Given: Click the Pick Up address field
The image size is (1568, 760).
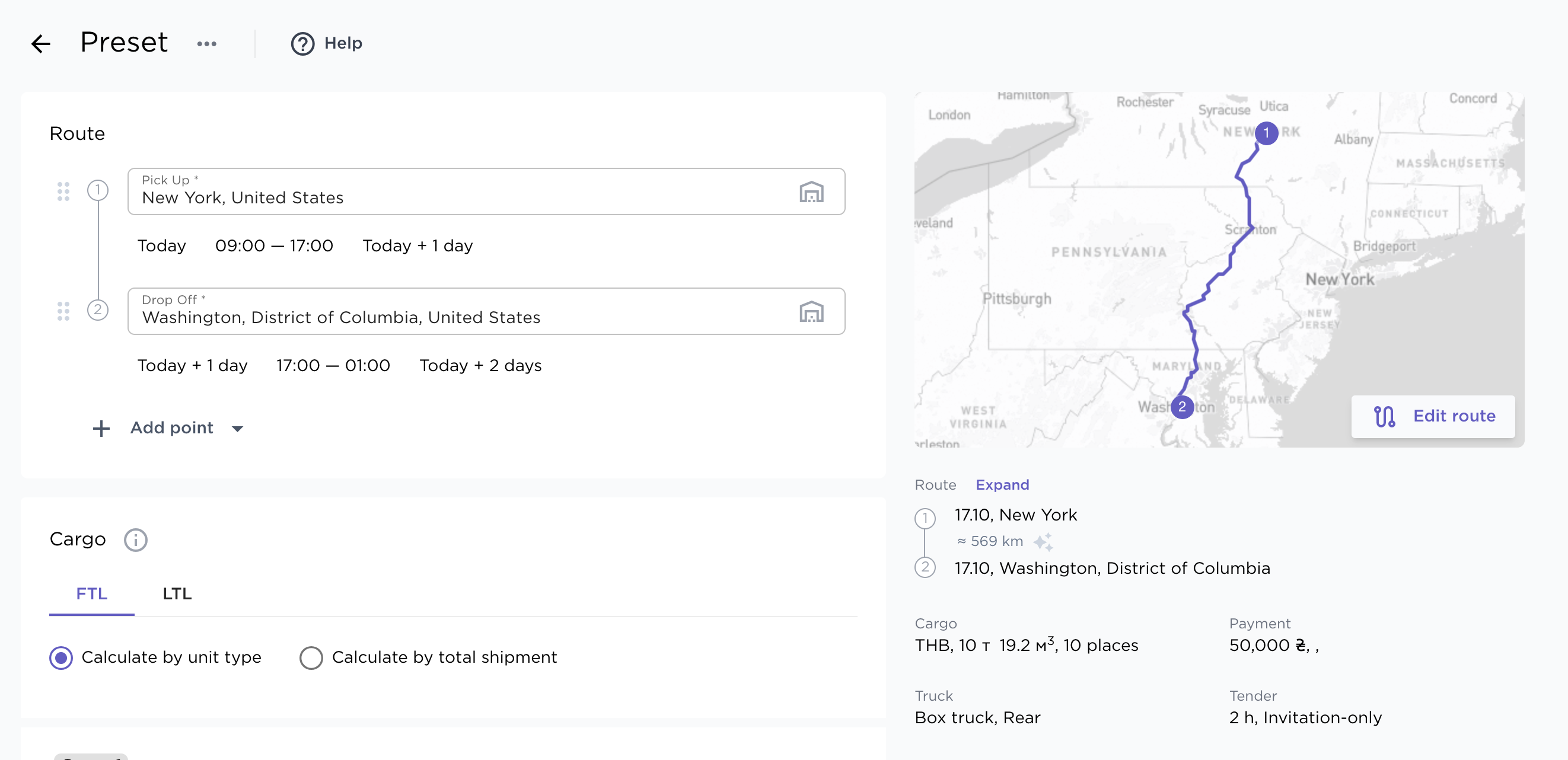Looking at the screenshot, I should pos(486,191).
